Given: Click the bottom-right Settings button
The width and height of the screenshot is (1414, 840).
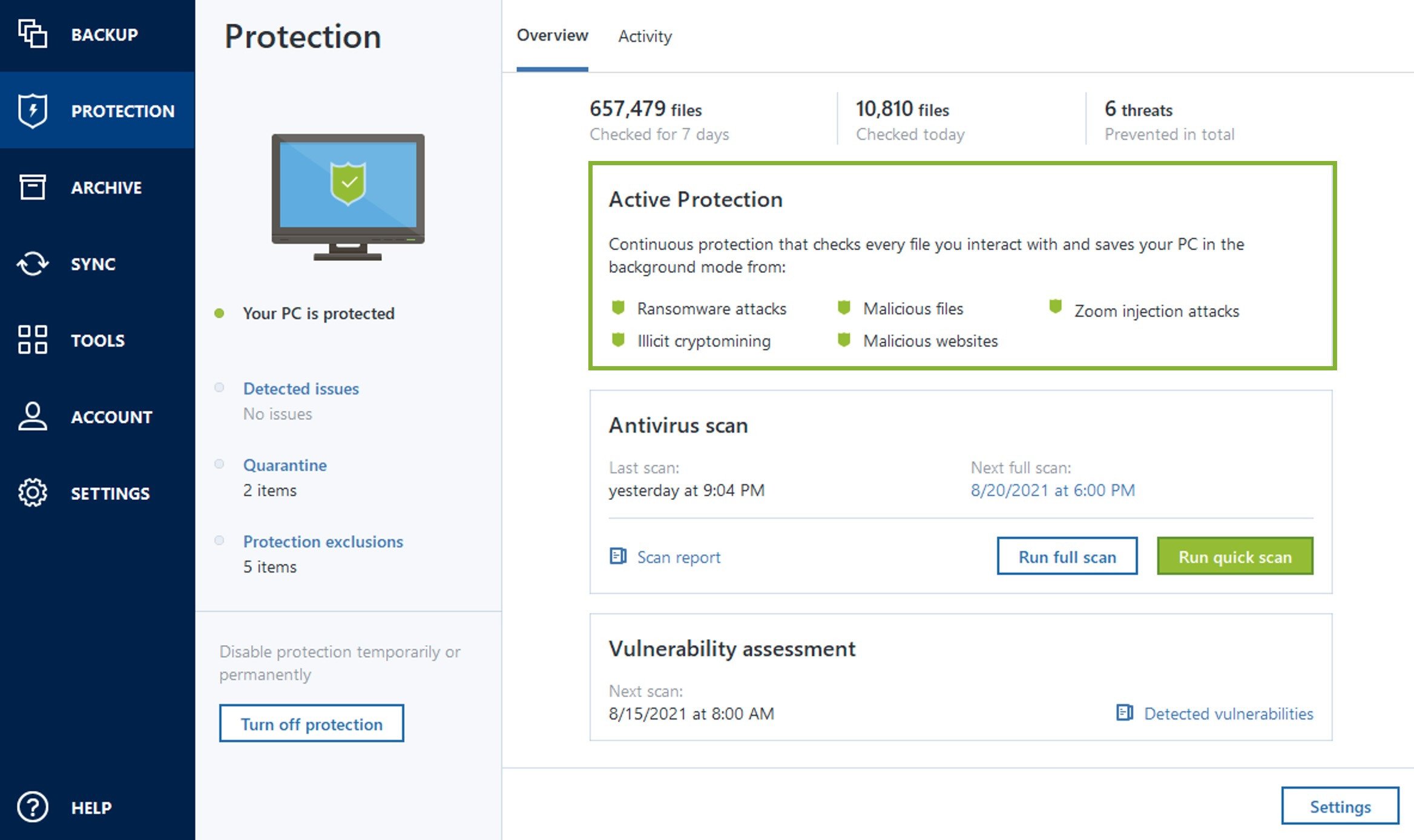Looking at the screenshot, I should click(x=1340, y=807).
